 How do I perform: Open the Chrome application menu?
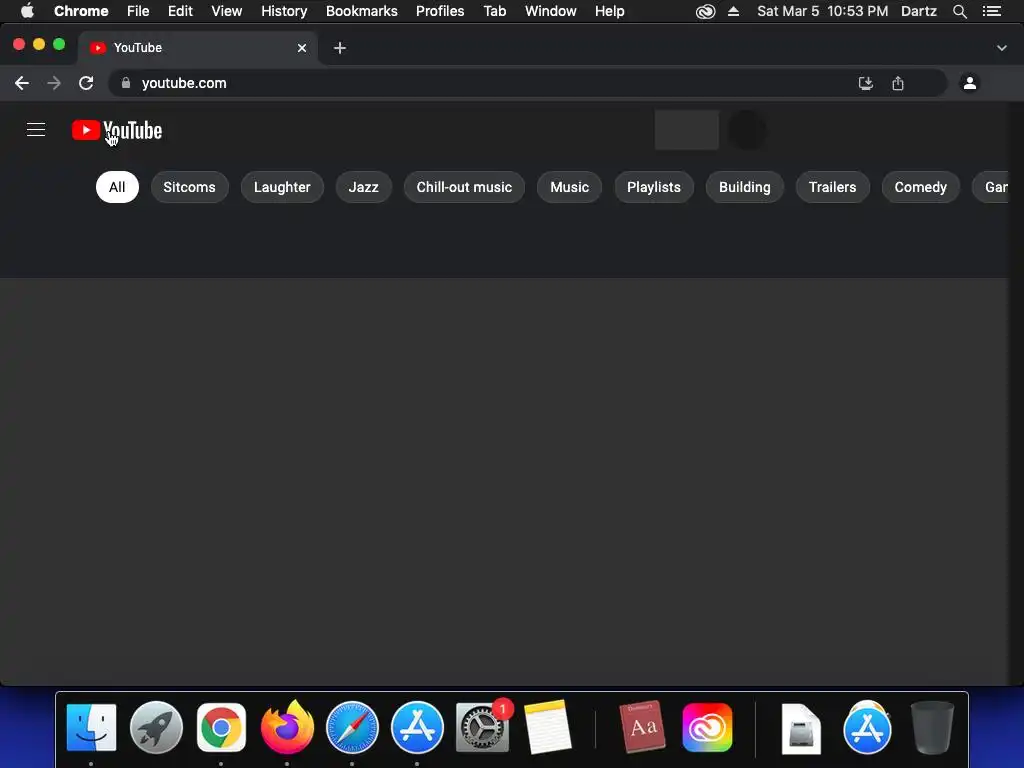[81, 11]
